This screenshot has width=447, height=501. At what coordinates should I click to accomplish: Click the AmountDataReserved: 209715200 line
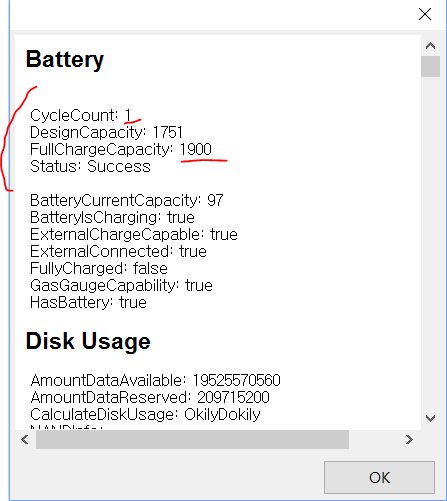click(150, 397)
